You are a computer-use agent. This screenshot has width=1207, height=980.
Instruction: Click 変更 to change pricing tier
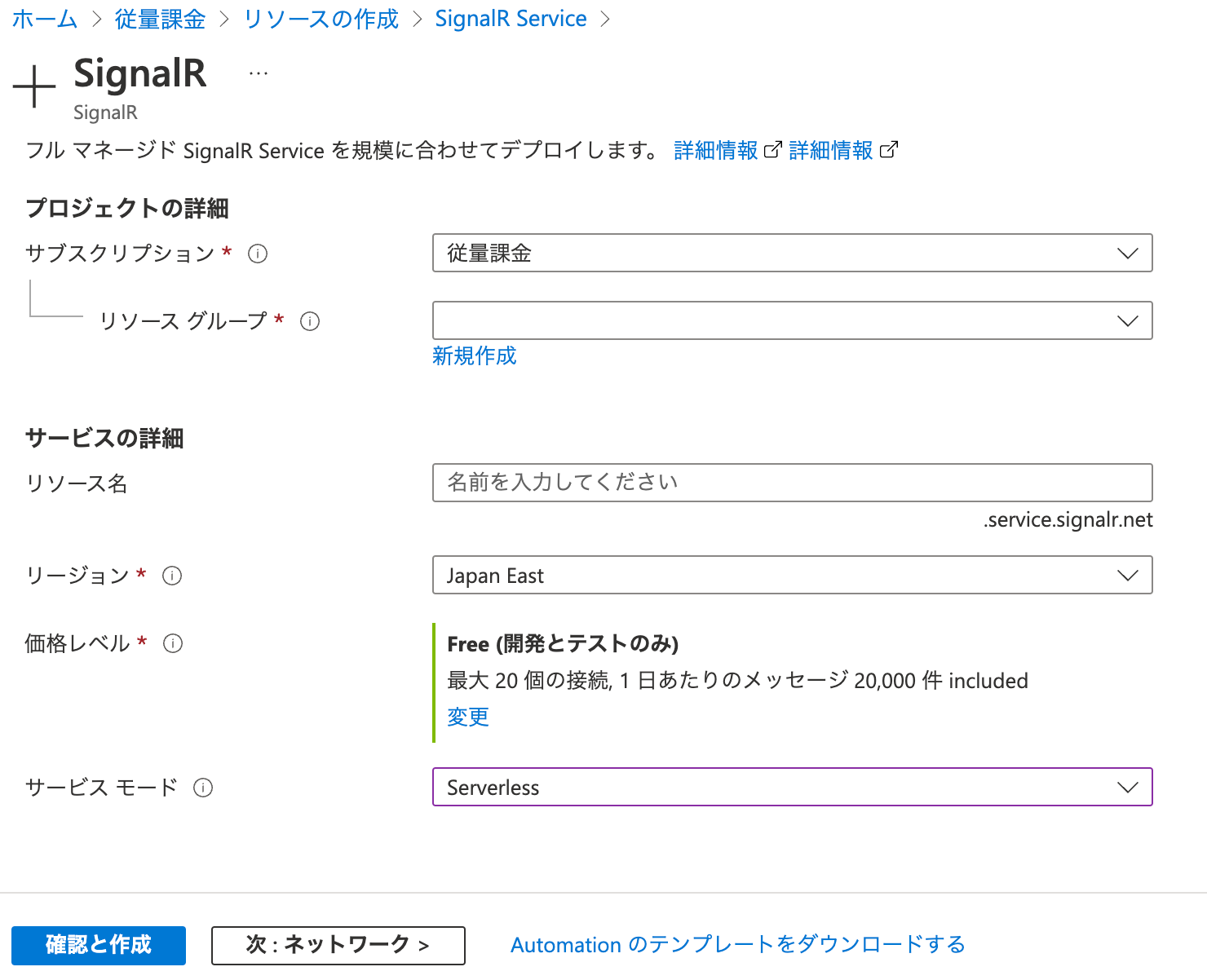coord(468,717)
